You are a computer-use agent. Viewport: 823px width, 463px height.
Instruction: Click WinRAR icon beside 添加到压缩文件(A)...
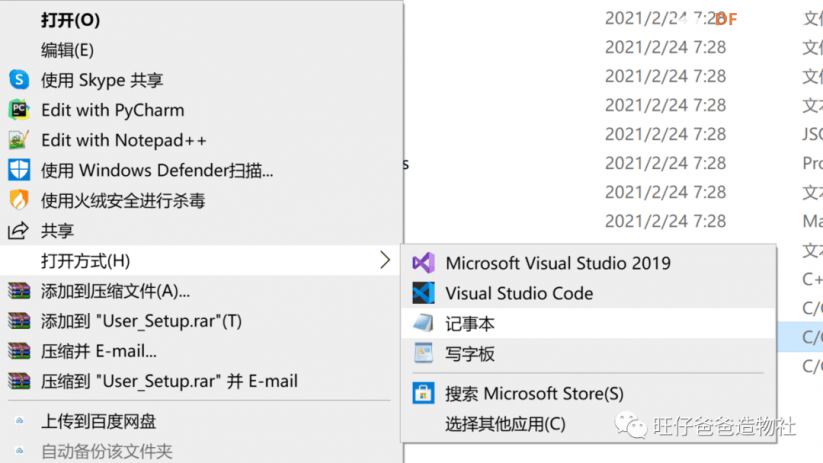click(x=19, y=290)
